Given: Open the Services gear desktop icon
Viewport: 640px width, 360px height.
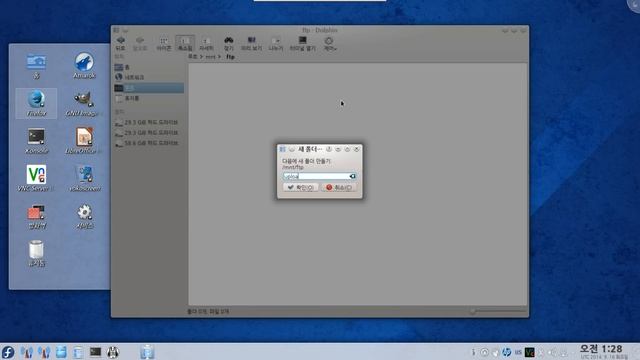Looking at the screenshot, I should tap(84, 216).
